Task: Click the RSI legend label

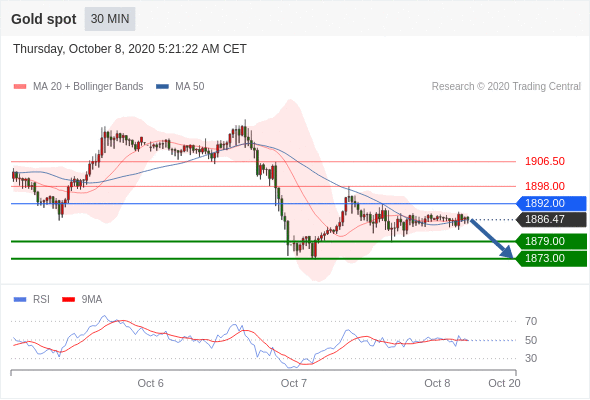Action: 41,300
